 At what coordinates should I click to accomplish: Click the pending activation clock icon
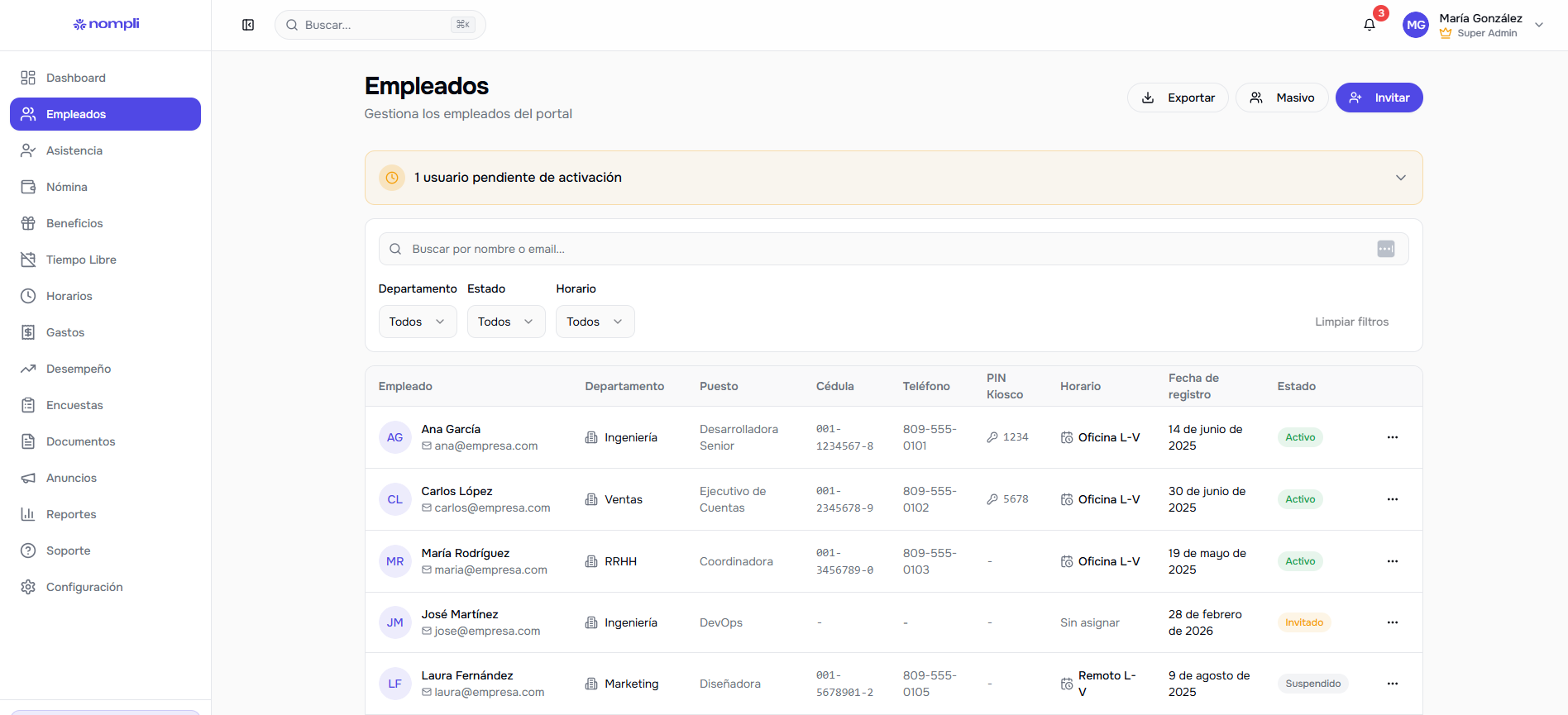click(392, 178)
